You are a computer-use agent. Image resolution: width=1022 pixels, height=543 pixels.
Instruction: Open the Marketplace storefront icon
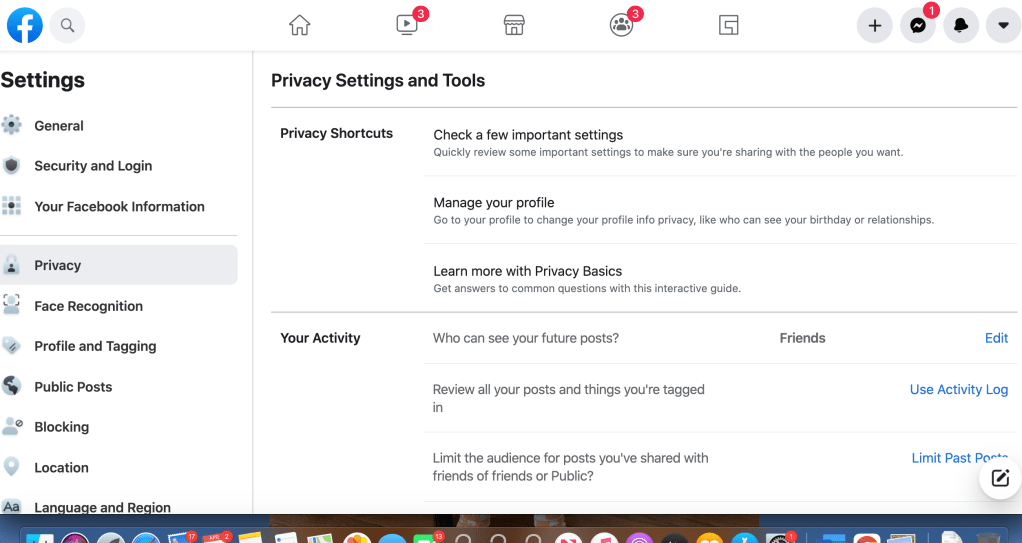(x=514, y=26)
